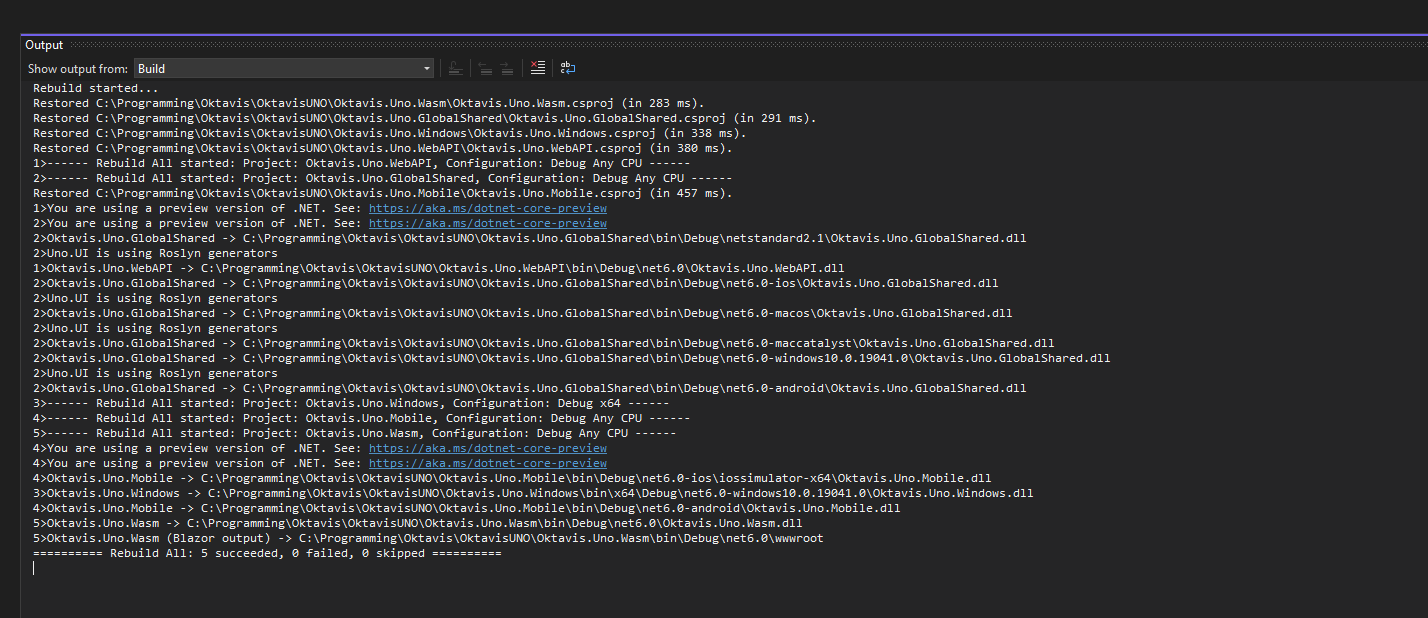This screenshot has height=618, width=1428.
Task: Follow the last dotnet-core-preview link
Action: [x=487, y=462]
